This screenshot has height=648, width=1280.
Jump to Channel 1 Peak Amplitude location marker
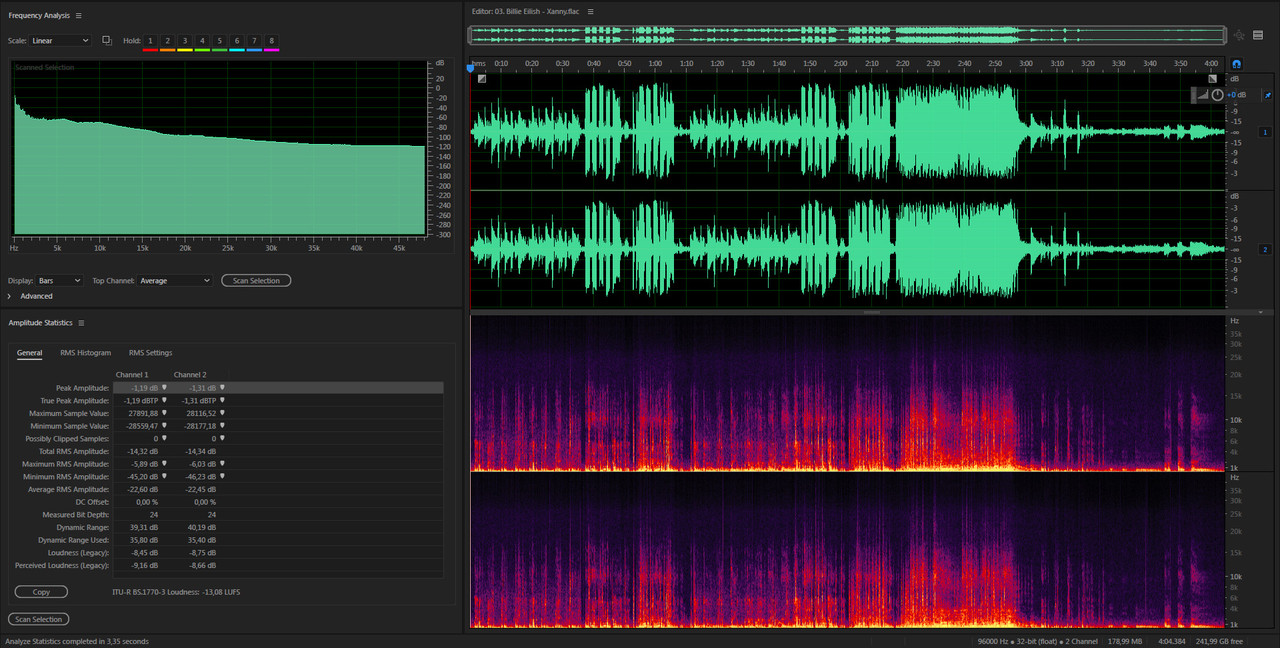[x=164, y=387]
